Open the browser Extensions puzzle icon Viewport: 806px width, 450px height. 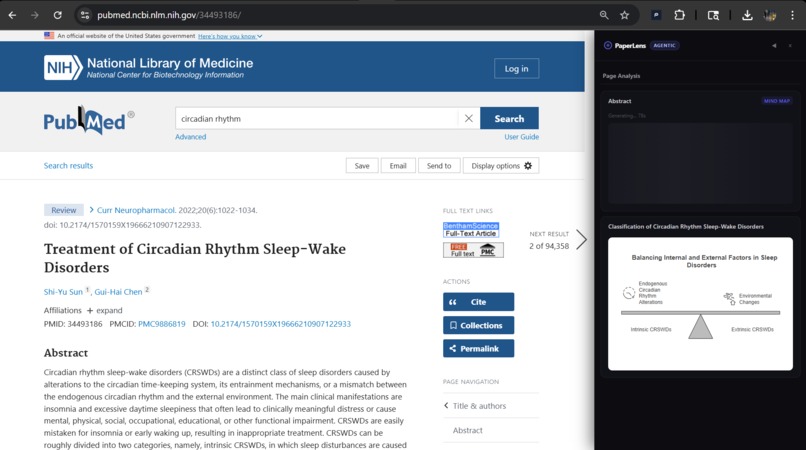click(x=680, y=15)
